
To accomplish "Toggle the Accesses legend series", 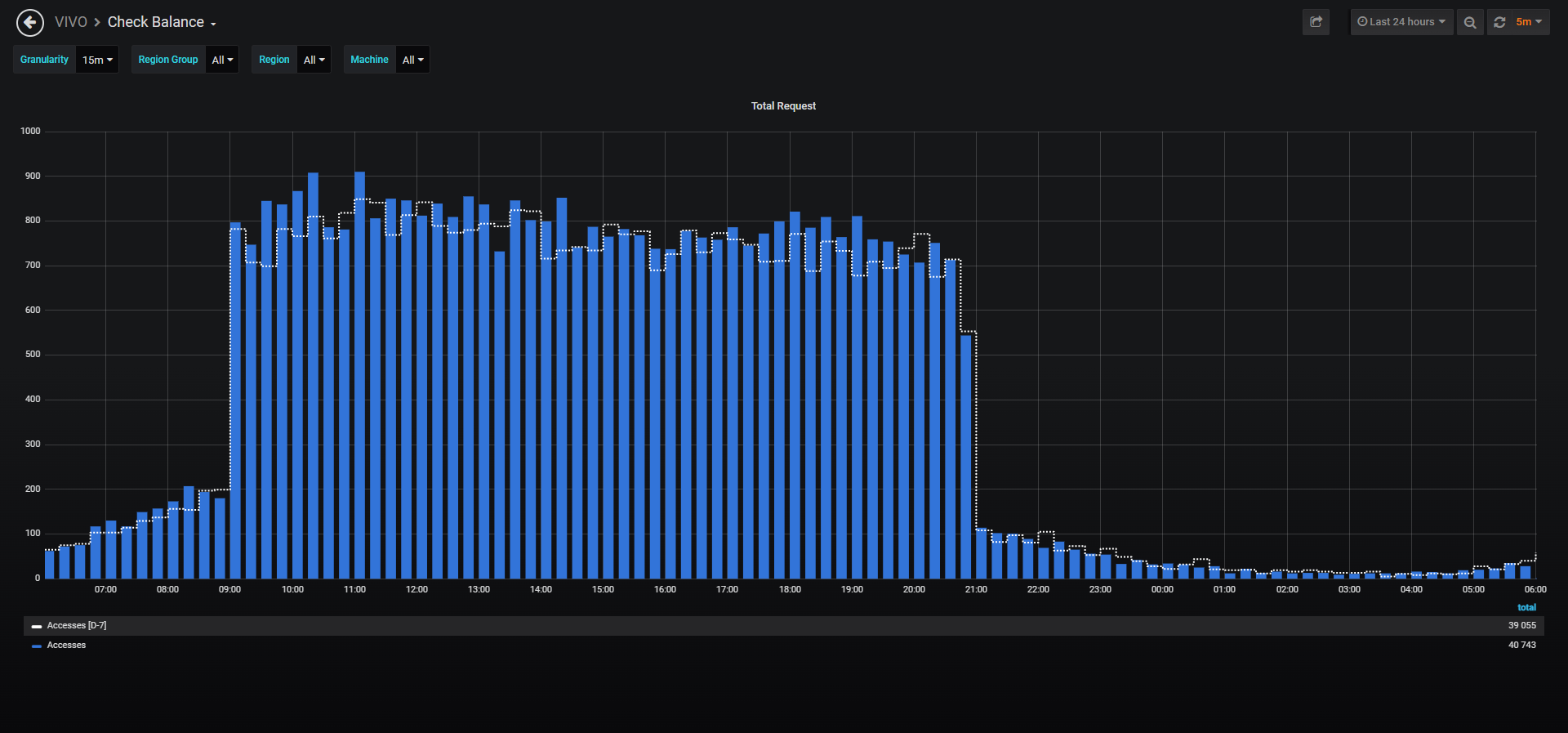I will click(x=66, y=646).
